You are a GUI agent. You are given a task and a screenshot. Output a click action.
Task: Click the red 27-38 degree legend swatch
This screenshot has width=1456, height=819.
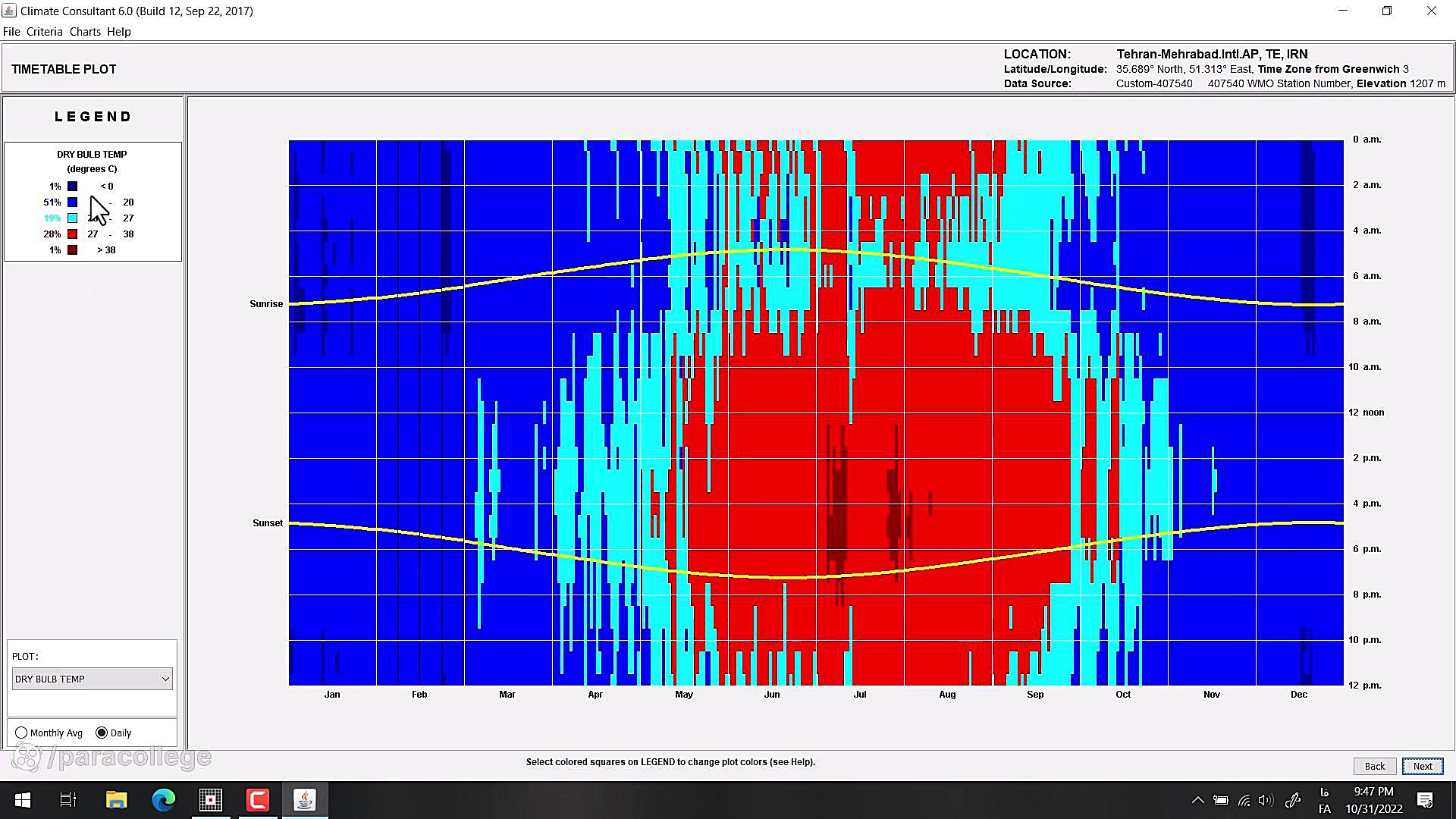72,234
